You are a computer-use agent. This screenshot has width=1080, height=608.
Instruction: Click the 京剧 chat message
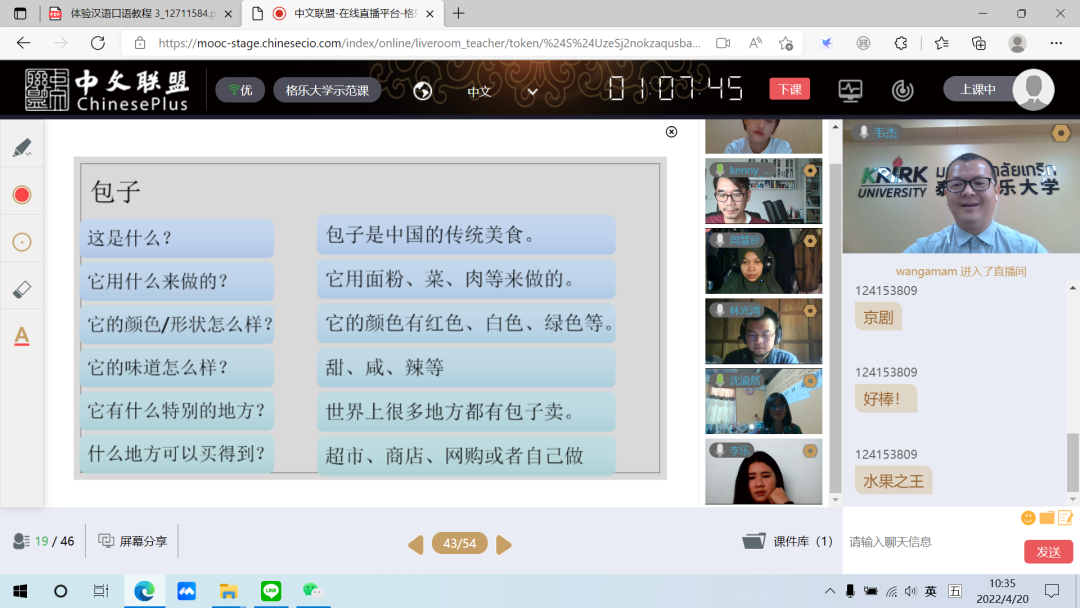tap(878, 317)
